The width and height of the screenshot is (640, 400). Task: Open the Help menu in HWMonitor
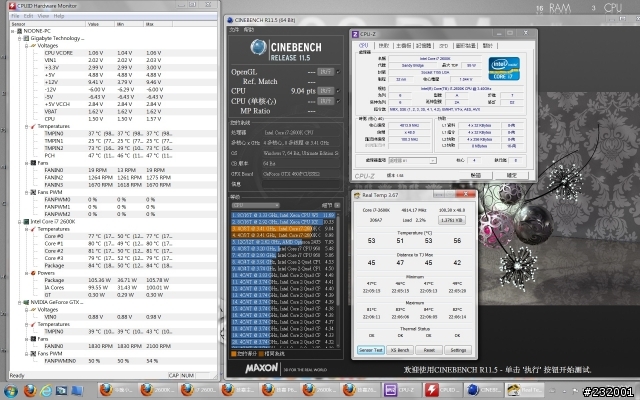pos(59,16)
